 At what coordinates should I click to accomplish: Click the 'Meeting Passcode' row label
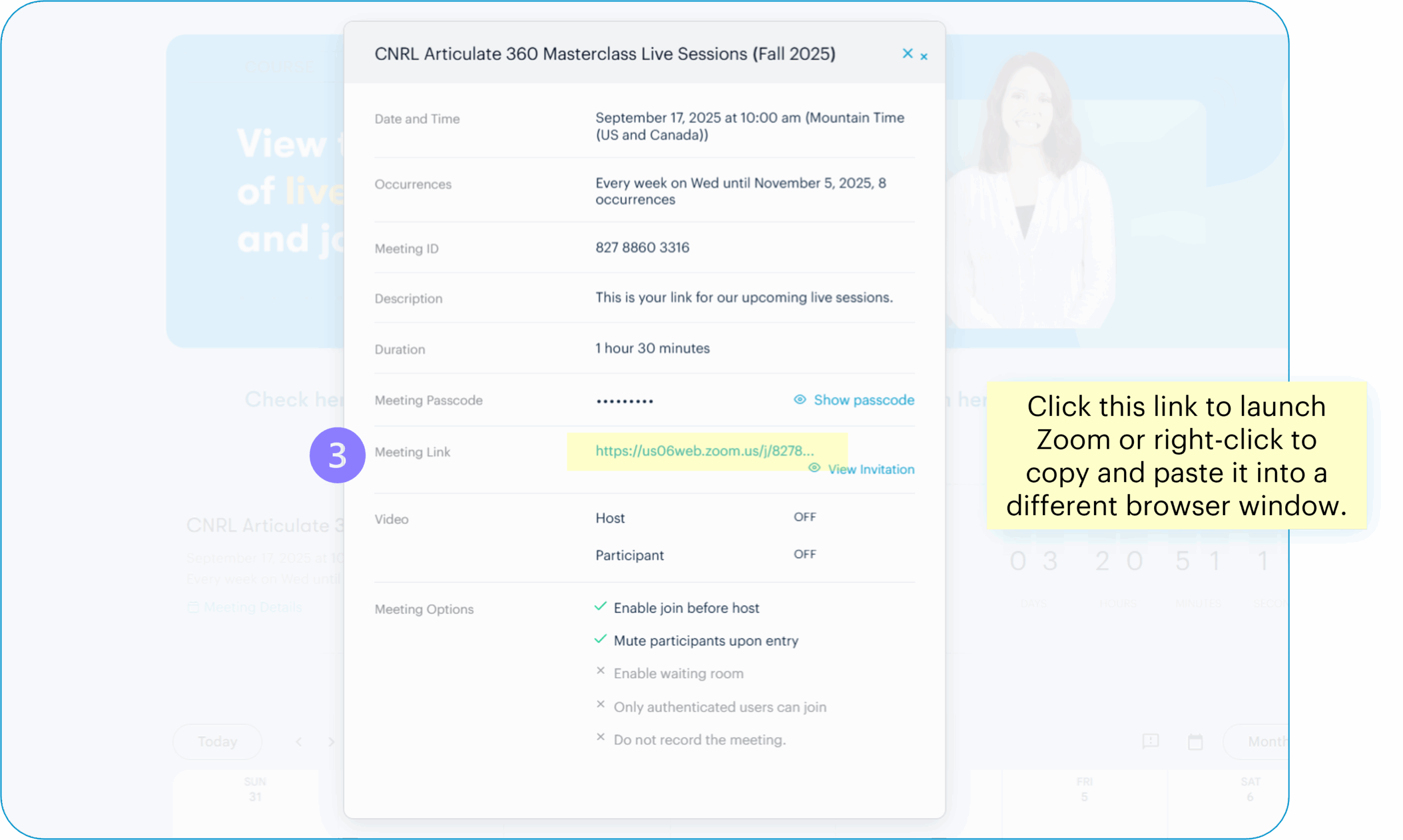click(429, 401)
